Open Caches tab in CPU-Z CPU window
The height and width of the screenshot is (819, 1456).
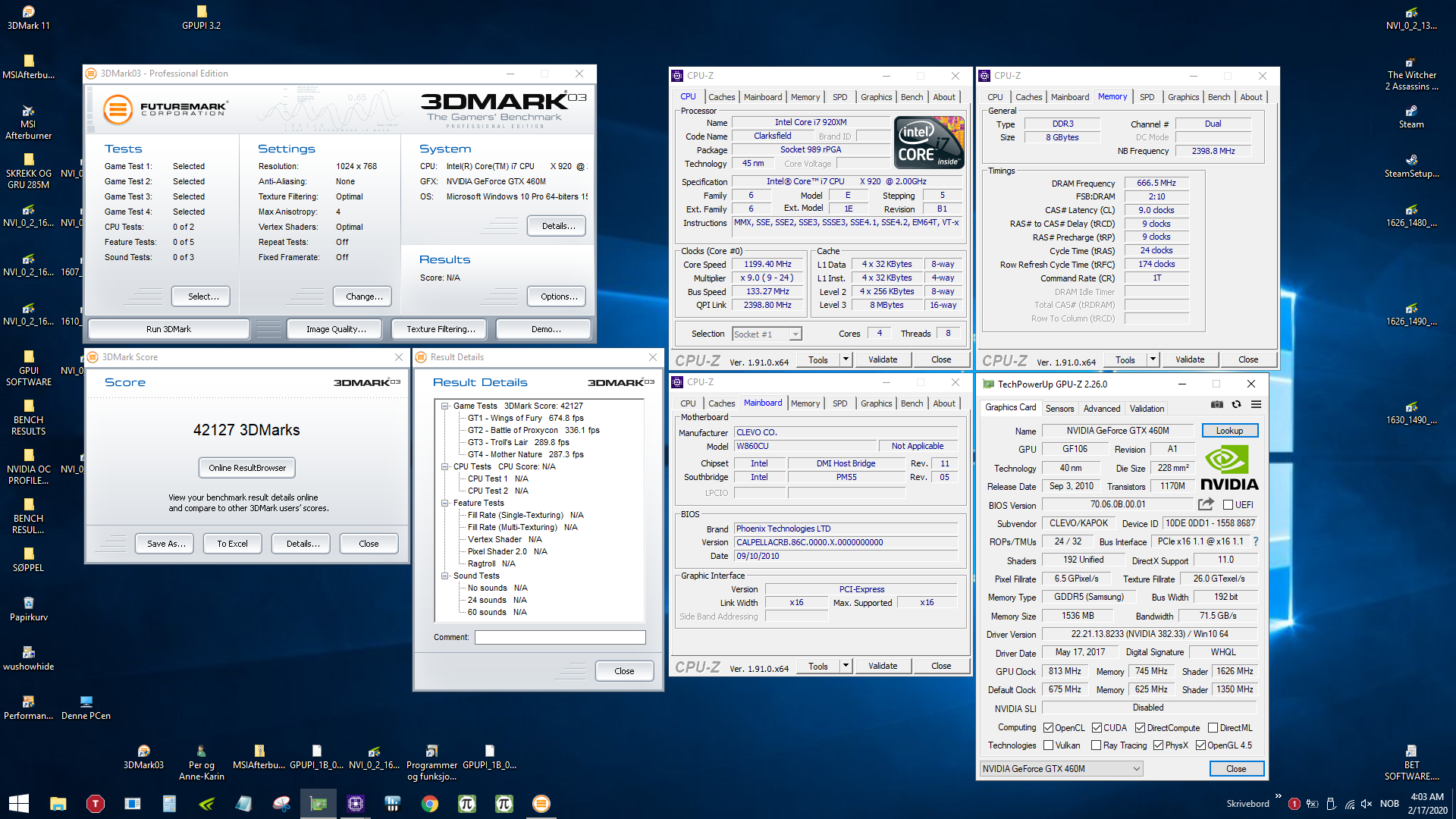pyautogui.click(x=721, y=97)
